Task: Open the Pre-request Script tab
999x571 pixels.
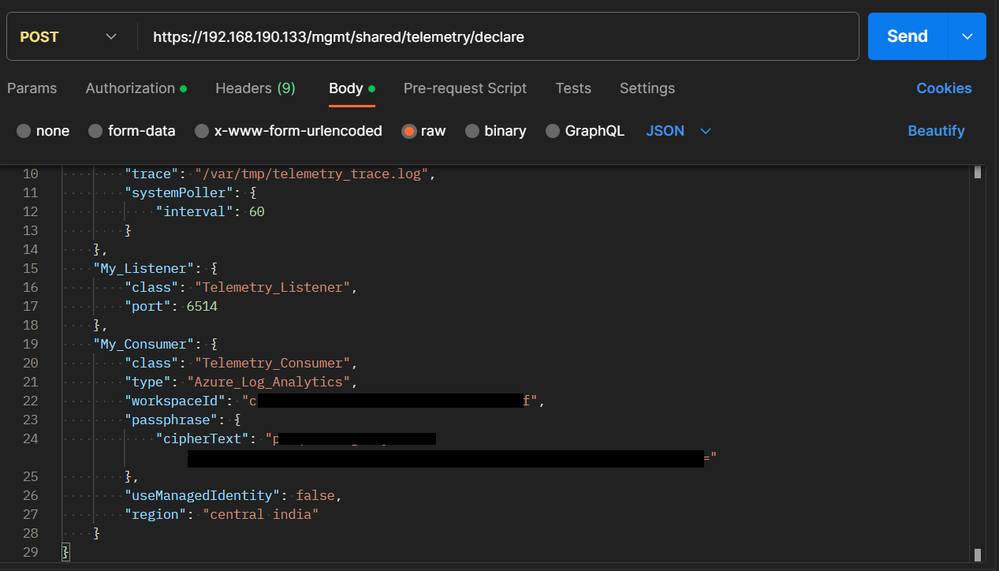Action: [465, 88]
